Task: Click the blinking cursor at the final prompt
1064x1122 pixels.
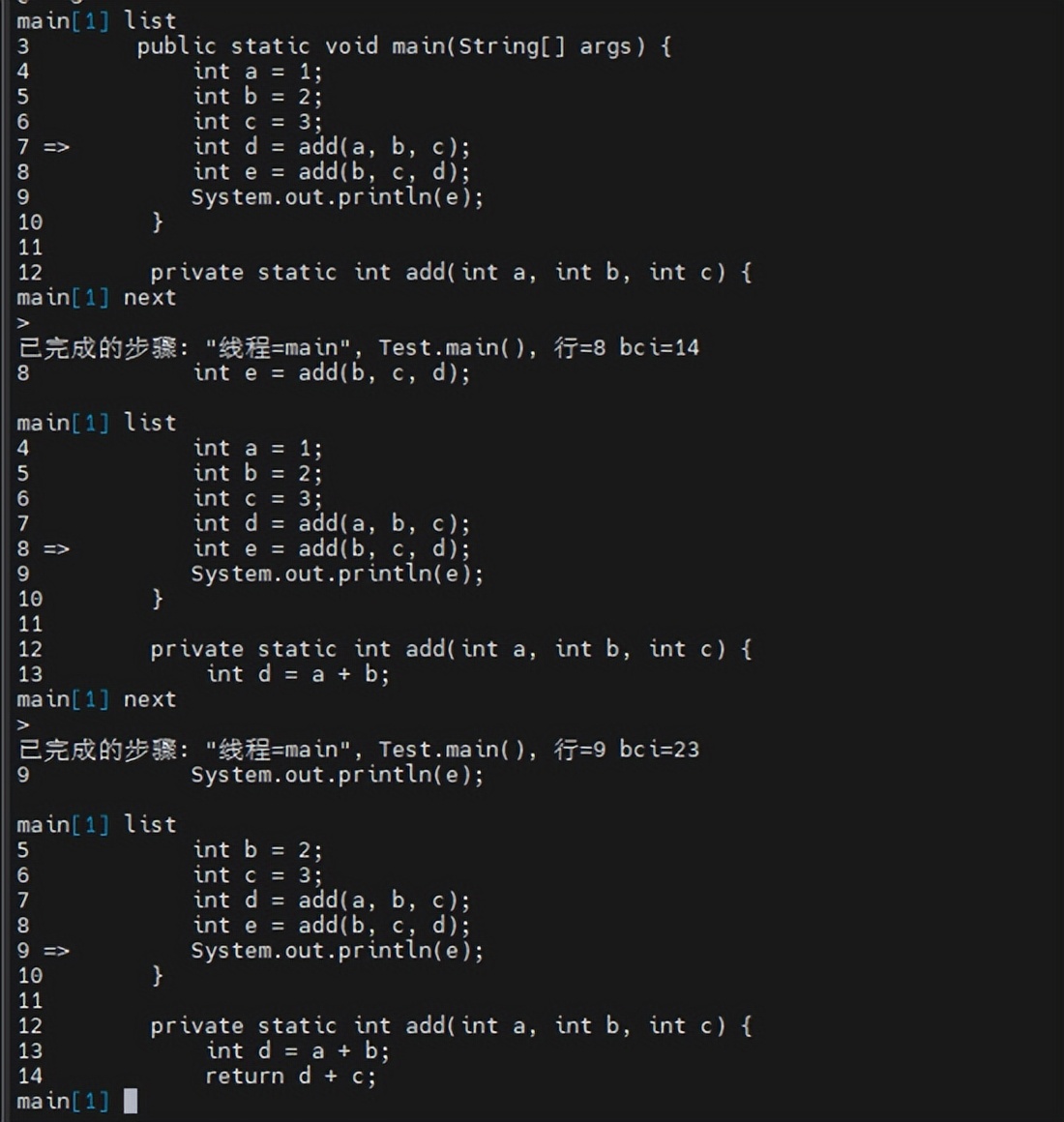Action: (131, 1101)
